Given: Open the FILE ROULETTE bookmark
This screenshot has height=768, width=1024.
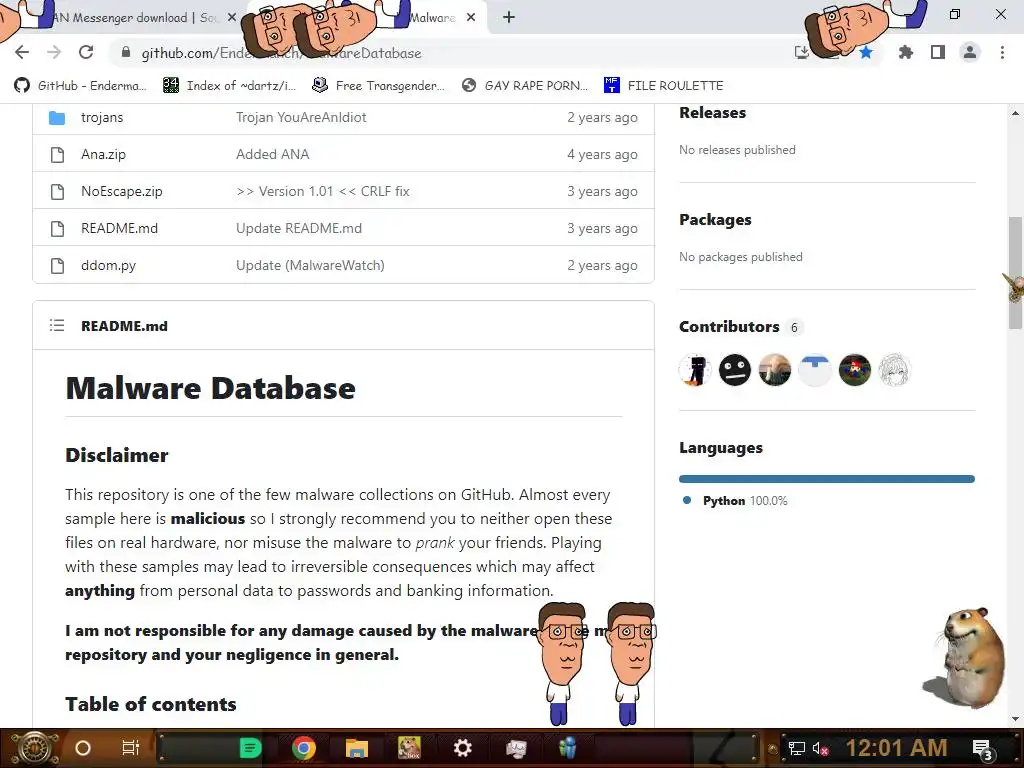Looking at the screenshot, I should [x=664, y=86].
